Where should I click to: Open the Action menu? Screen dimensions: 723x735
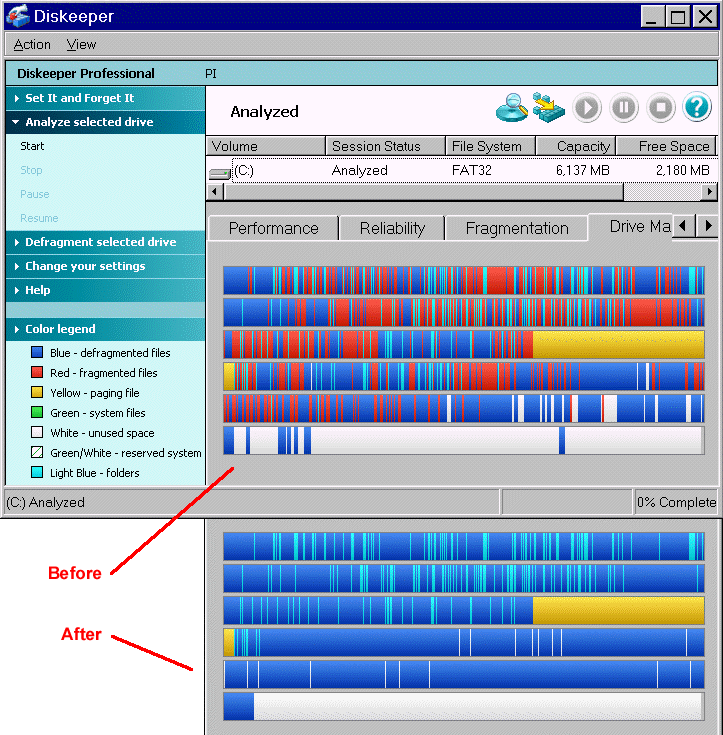(32, 45)
